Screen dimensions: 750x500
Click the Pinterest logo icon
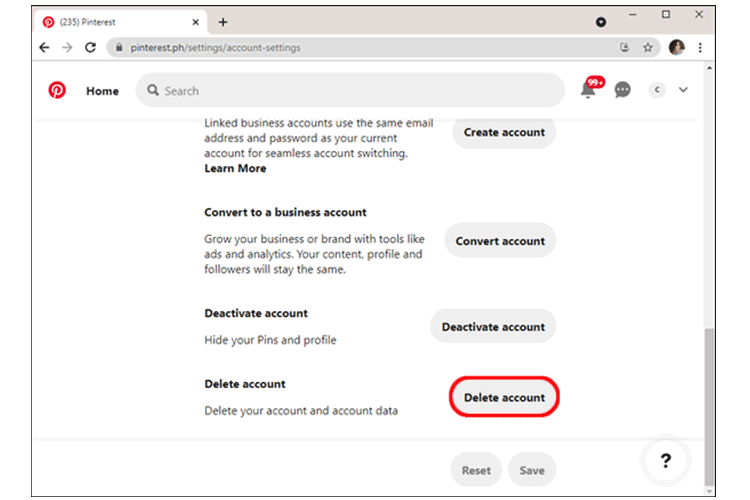click(57, 90)
